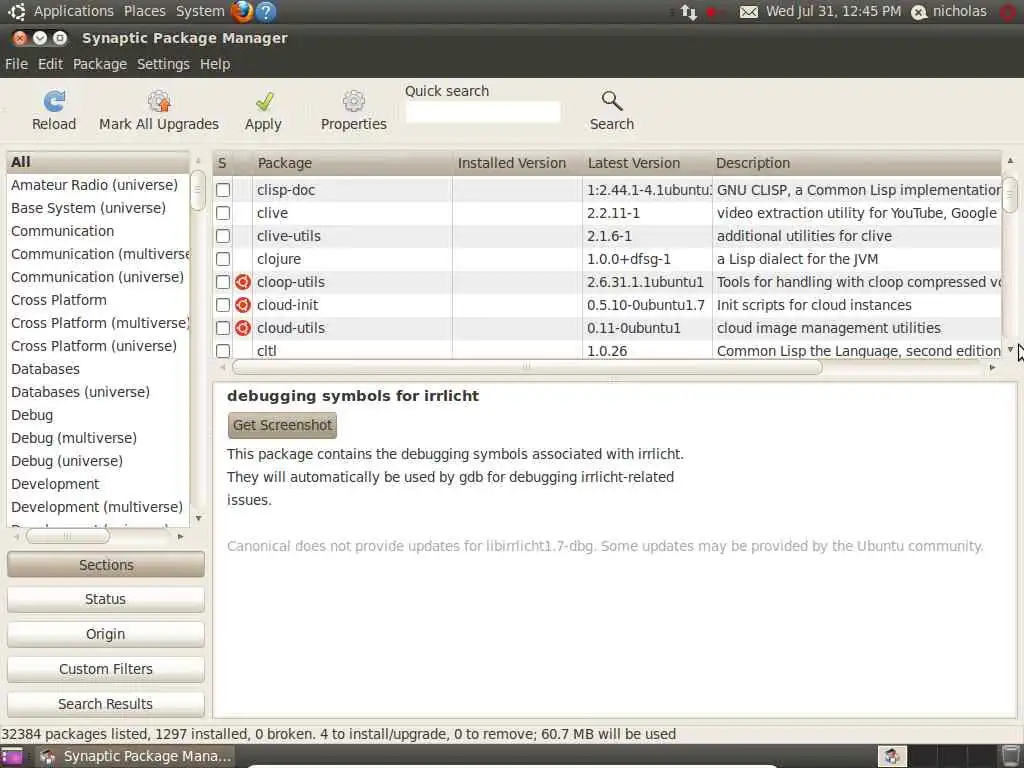Click the package list horizontal scrollbar
This screenshot has width=1024, height=768.
pyautogui.click(x=527, y=367)
